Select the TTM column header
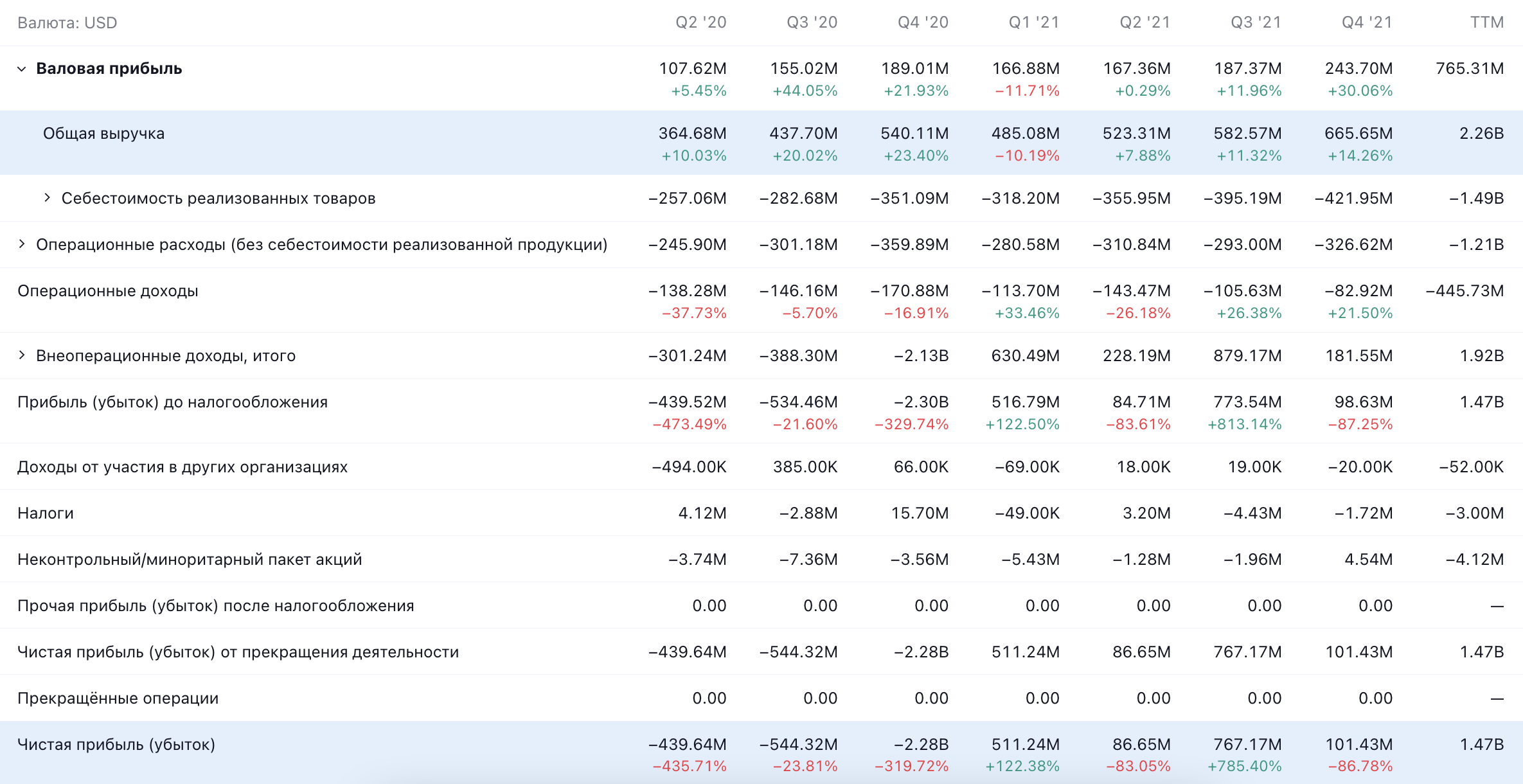The width and height of the screenshot is (1523, 784). tap(1487, 22)
